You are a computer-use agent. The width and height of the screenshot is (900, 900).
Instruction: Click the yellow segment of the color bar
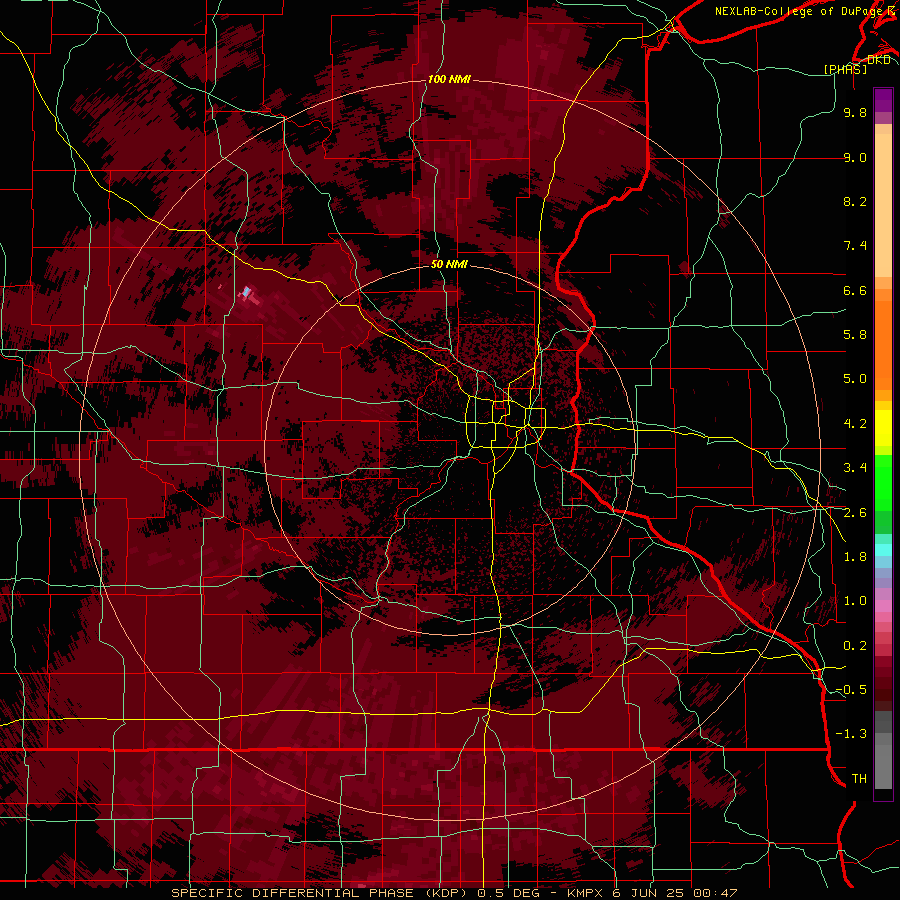click(x=883, y=428)
